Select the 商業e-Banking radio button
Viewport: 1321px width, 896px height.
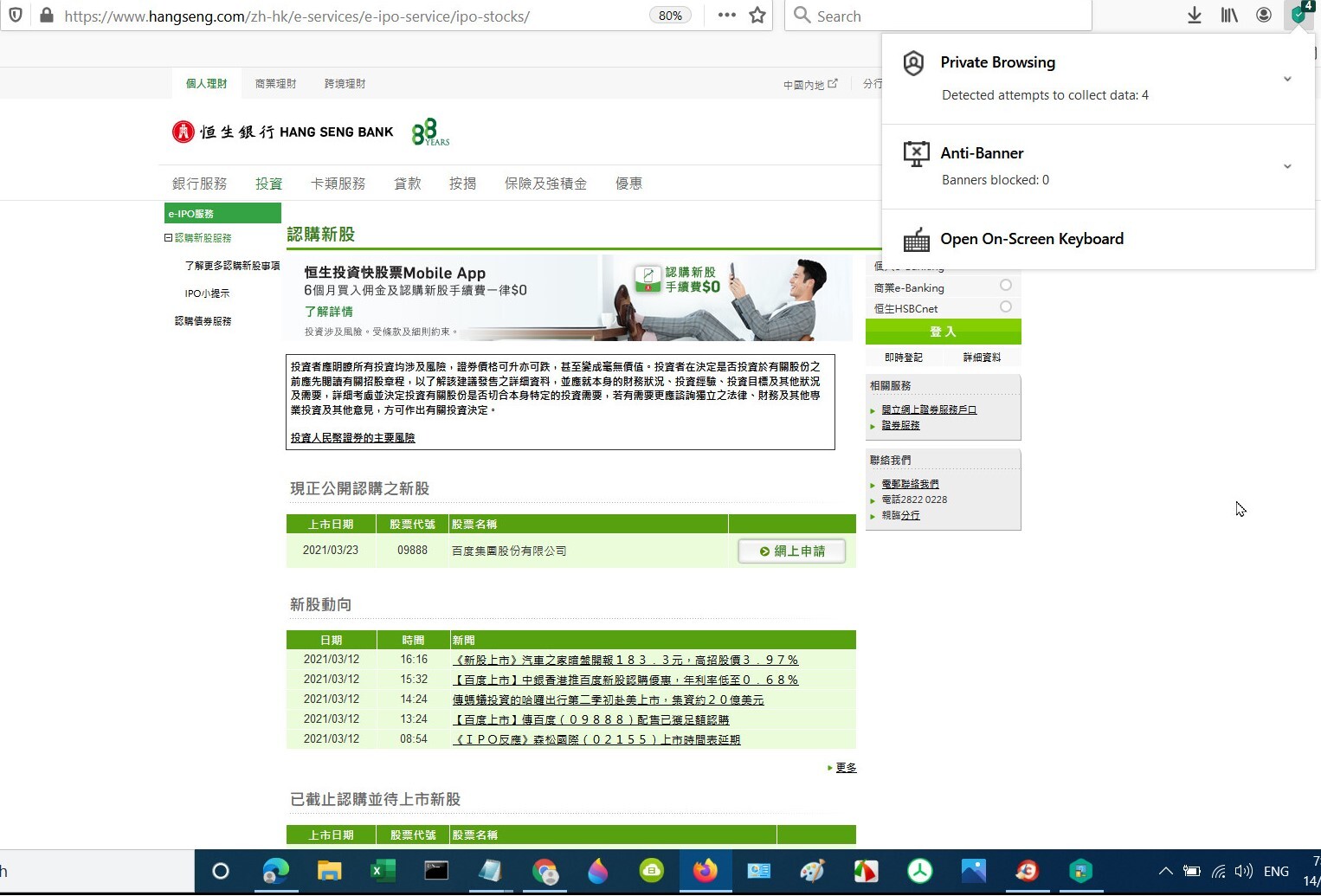[1005, 285]
